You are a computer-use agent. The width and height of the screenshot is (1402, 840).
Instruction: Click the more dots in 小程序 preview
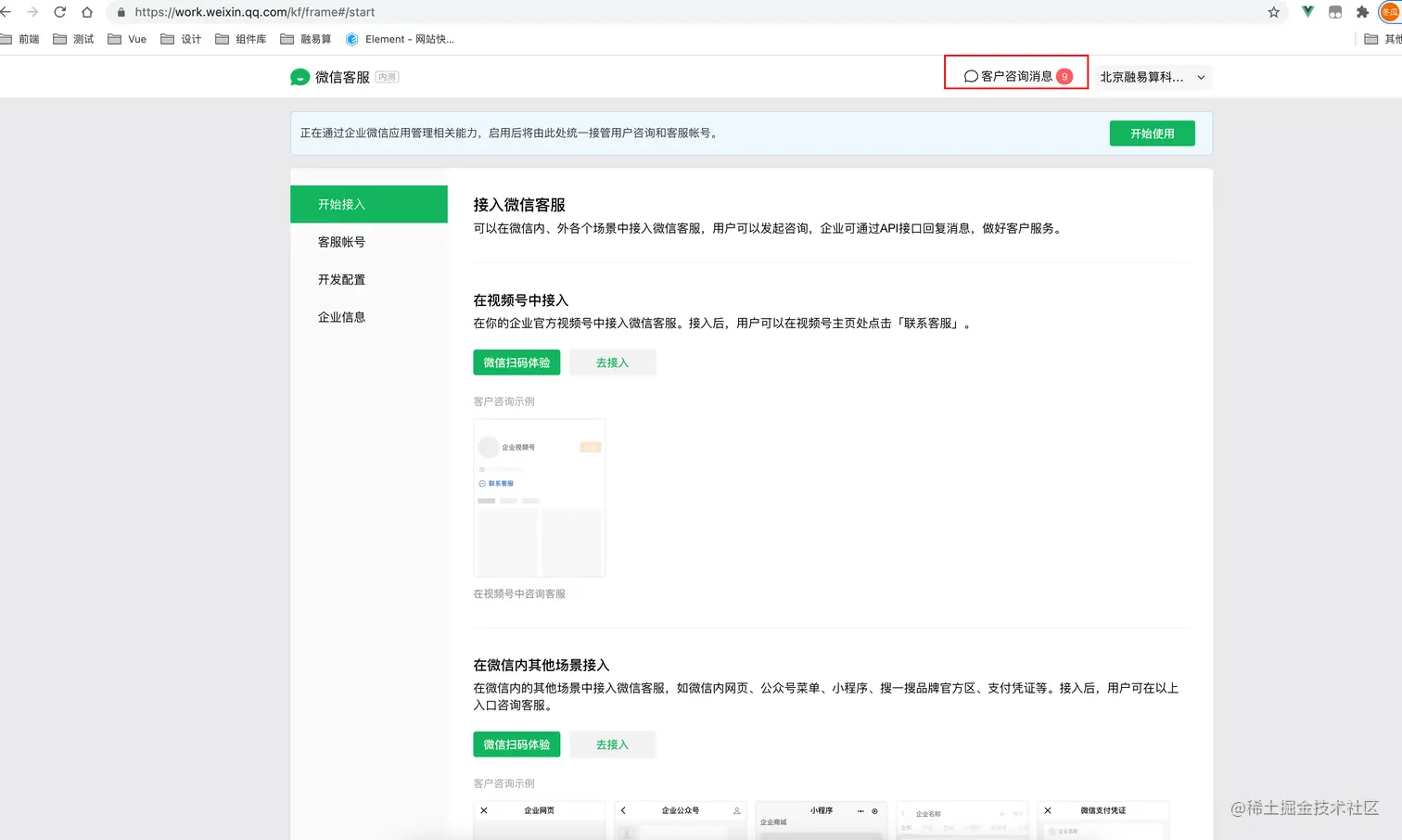tap(860, 810)
